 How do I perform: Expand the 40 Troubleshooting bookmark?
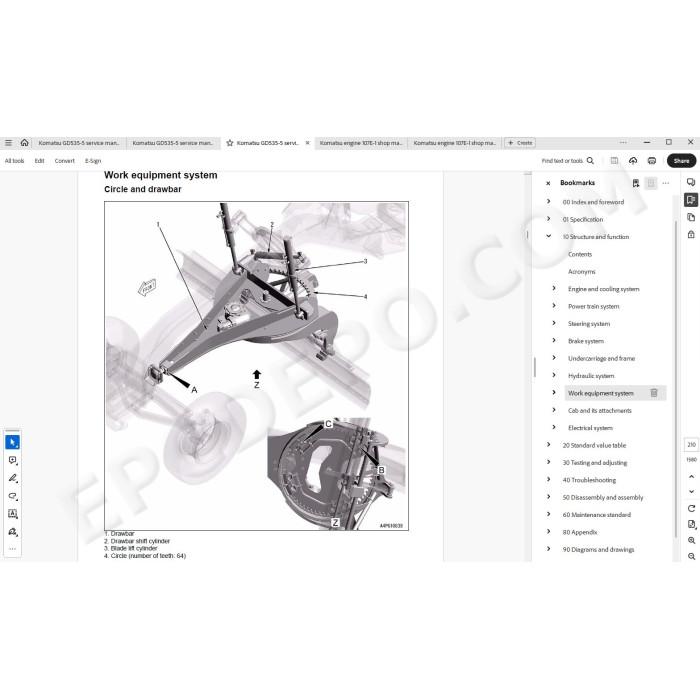click(549, 479)
